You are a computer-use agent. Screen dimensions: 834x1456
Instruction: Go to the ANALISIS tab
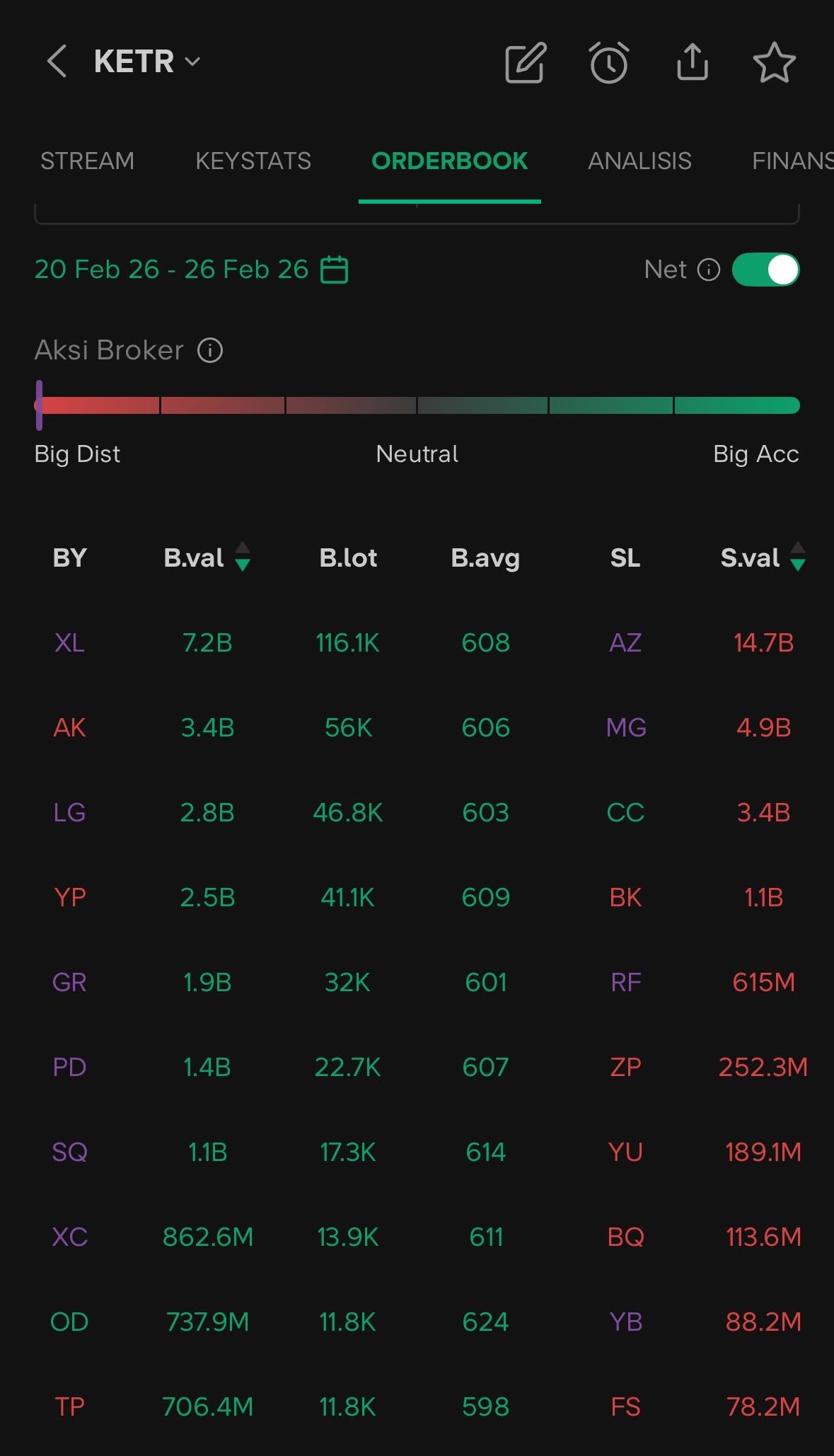point(639,161)
